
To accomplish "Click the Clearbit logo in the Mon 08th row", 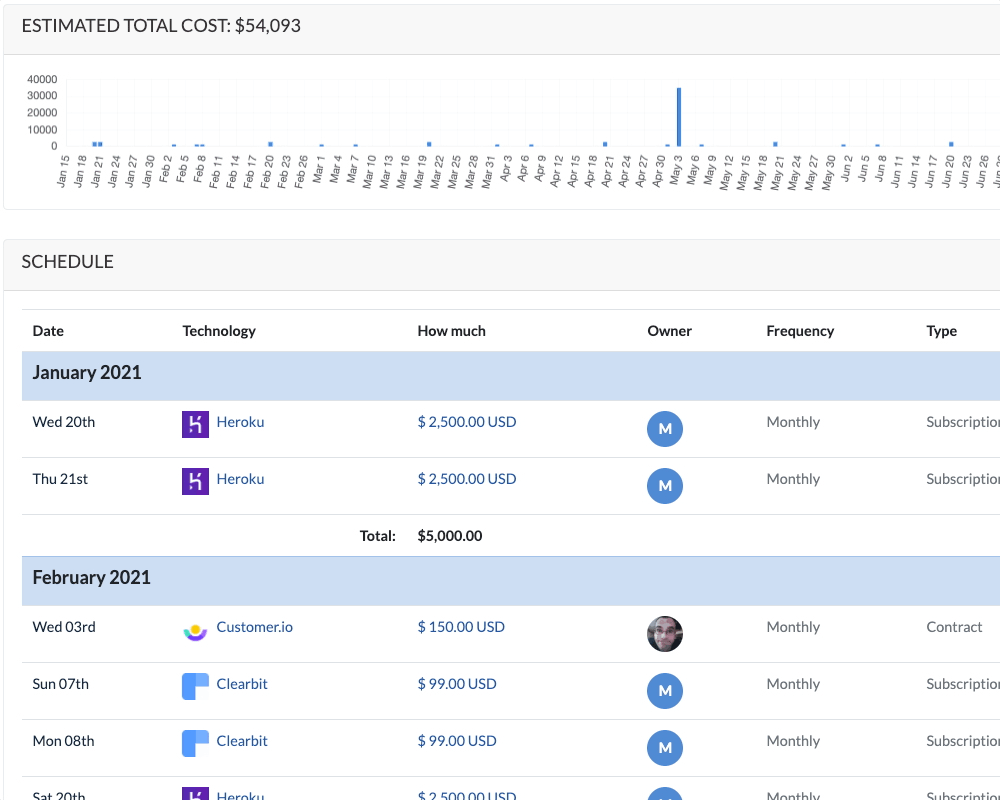I will [195, 743].
